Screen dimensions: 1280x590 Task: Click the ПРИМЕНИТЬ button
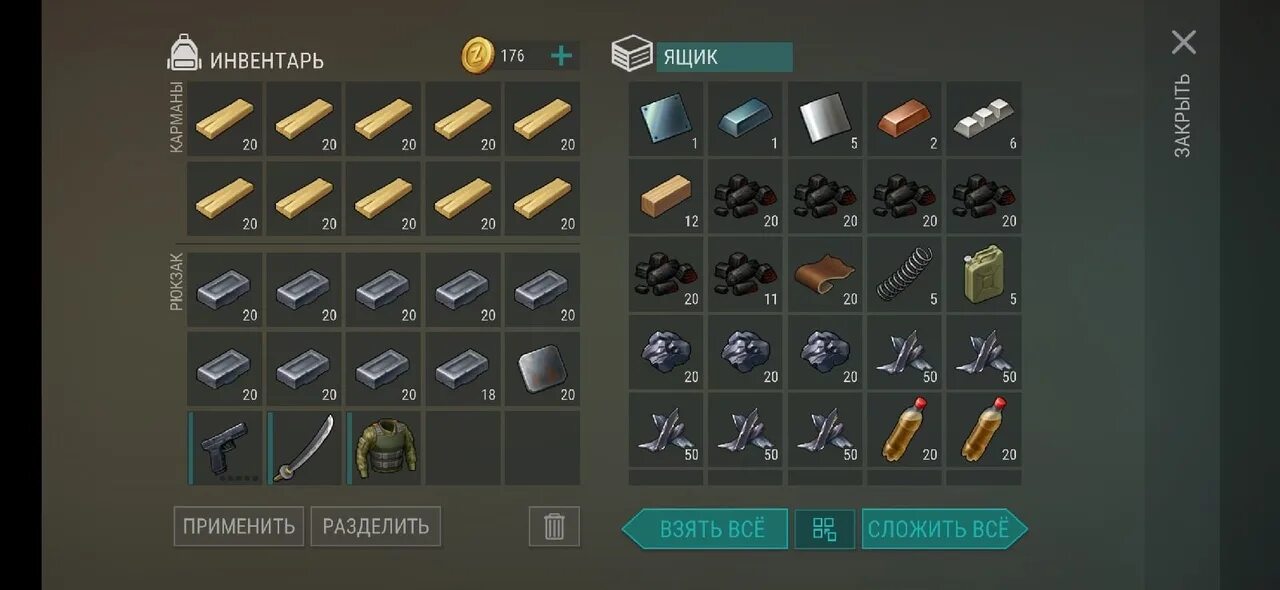tap(238, 526)
